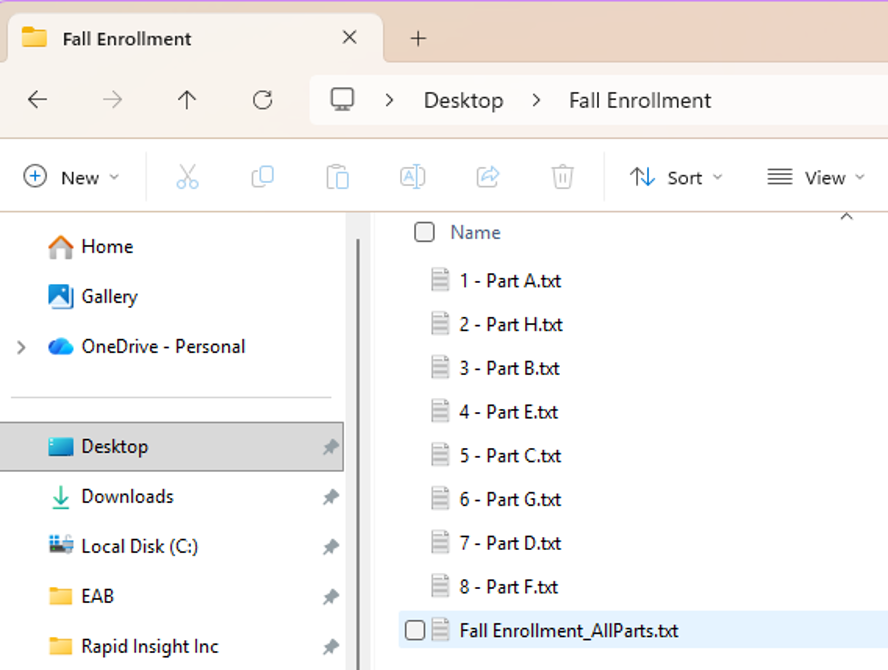Select Fall Enrollment_AllParts.txt file name
This screenshot has height=670, width=888.
tap(569, 630)
